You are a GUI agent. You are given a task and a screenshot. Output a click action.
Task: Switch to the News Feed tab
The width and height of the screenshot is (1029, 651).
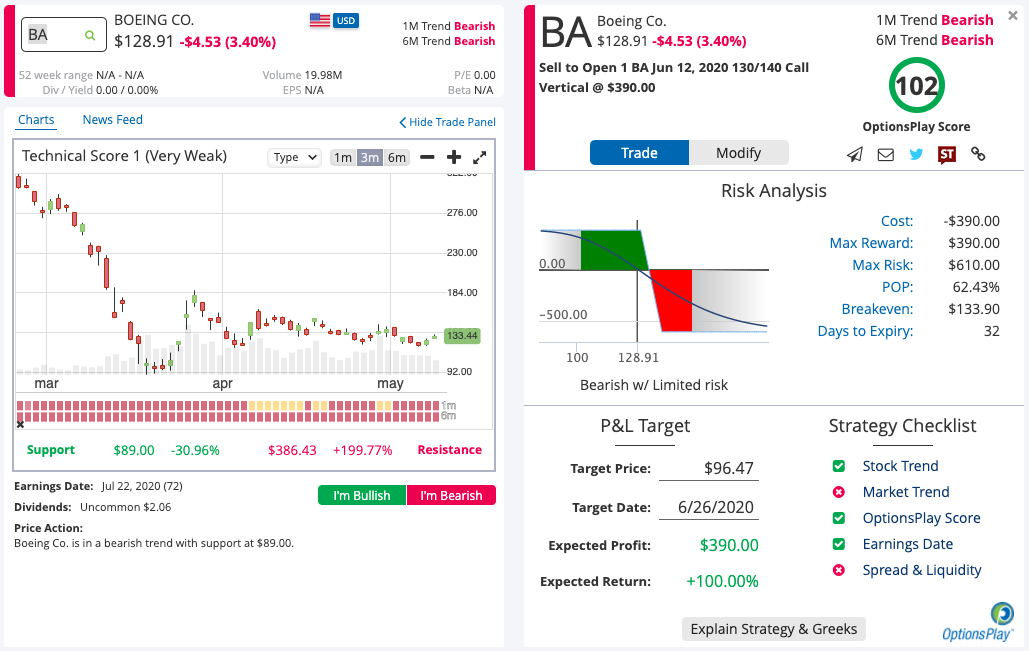(x=112, y=120)
